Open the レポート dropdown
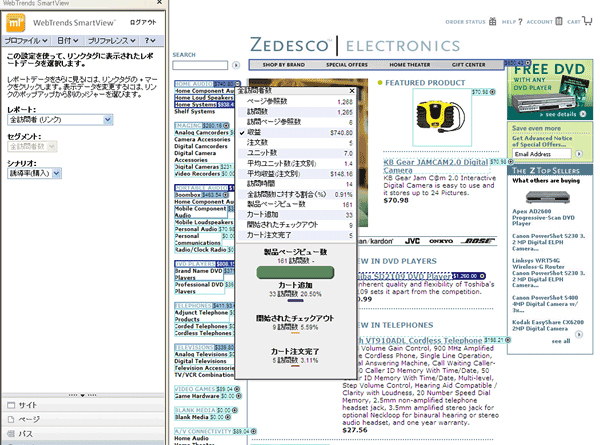 tap(60, 120)
